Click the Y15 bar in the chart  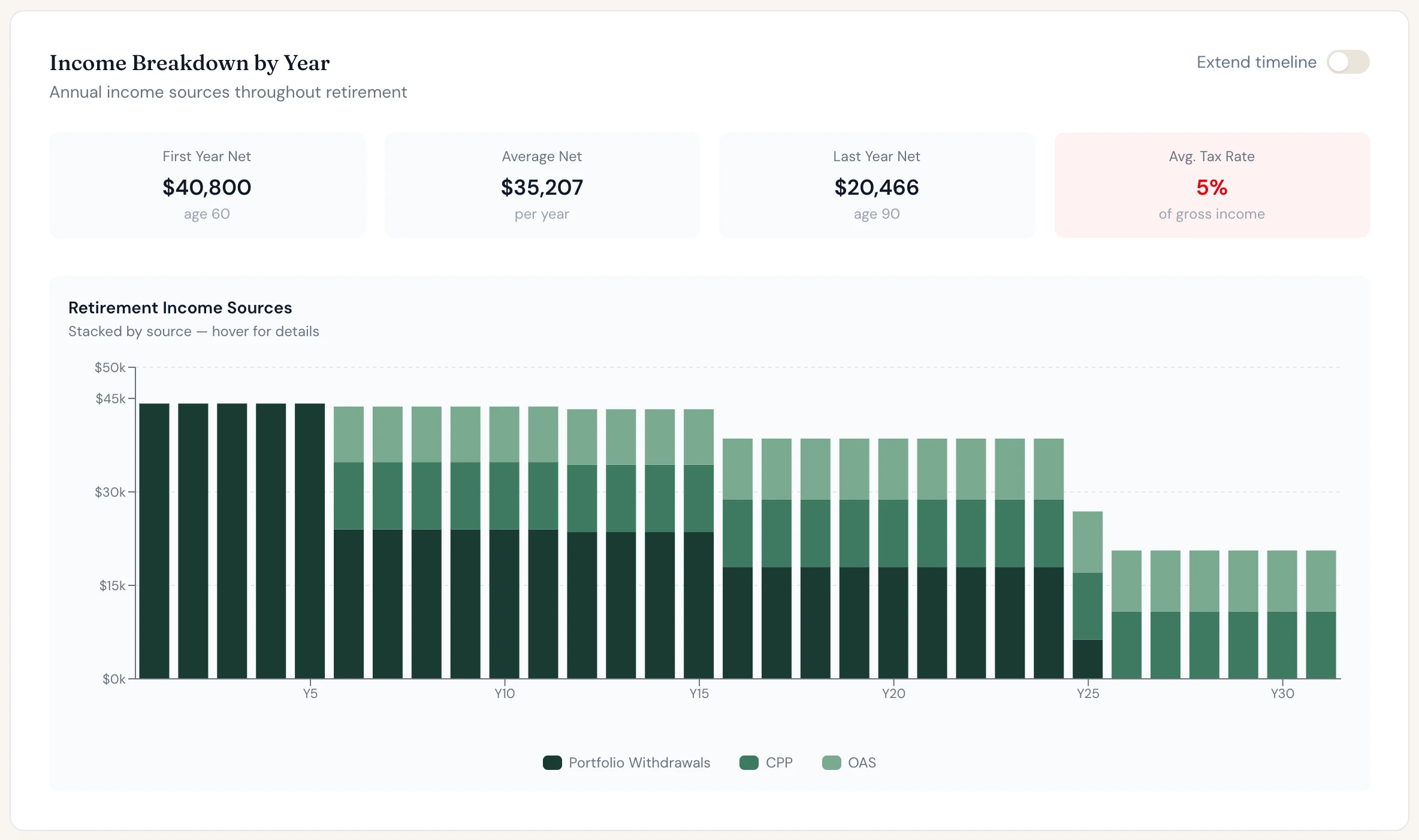pos(699,544)
